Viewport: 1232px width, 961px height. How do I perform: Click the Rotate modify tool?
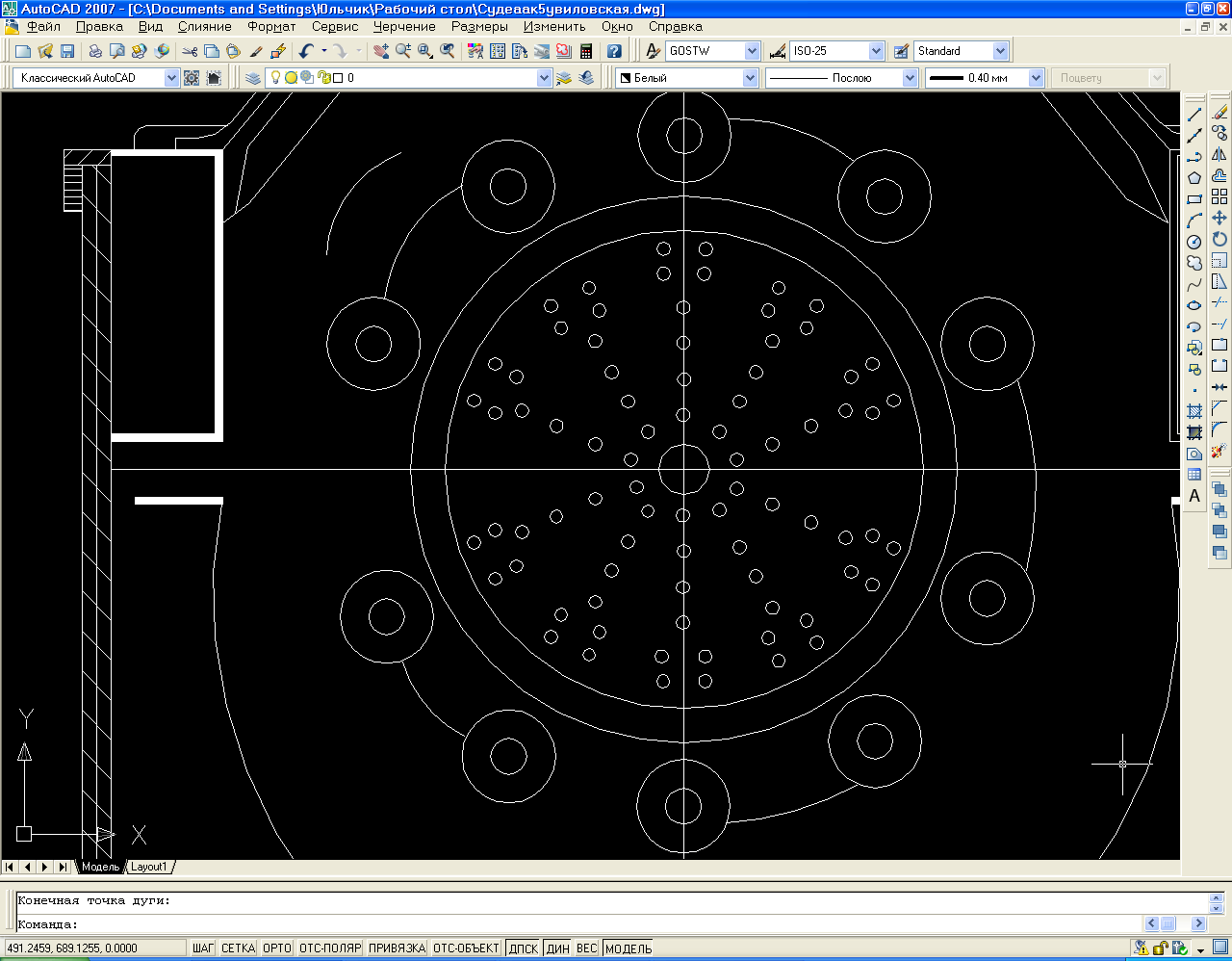point(1219,240)
